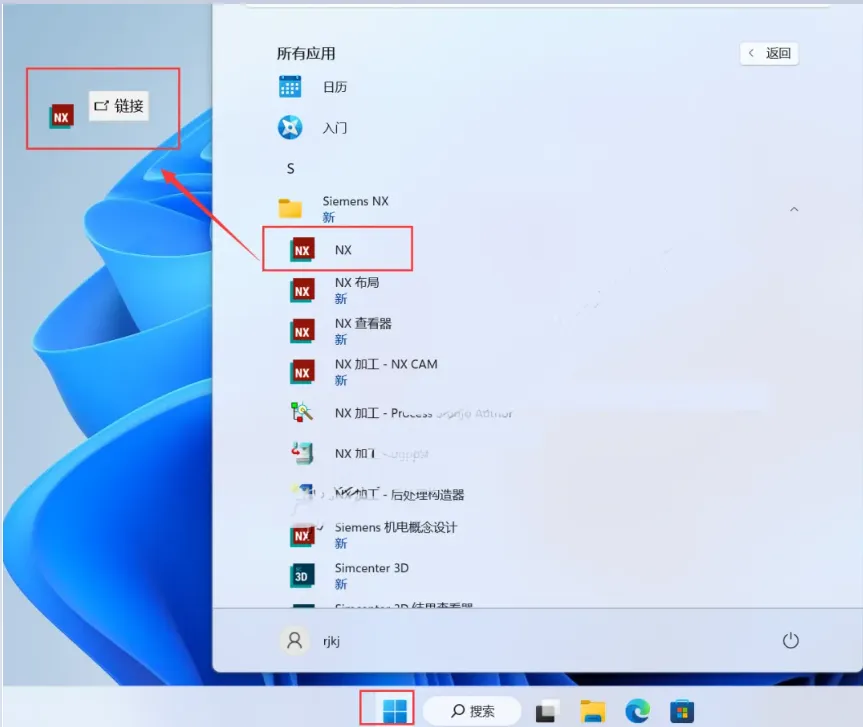The height and width of the screenshot is (727, 863).
Task: Click the rjkj username text
Action: [x=331, y=641]
